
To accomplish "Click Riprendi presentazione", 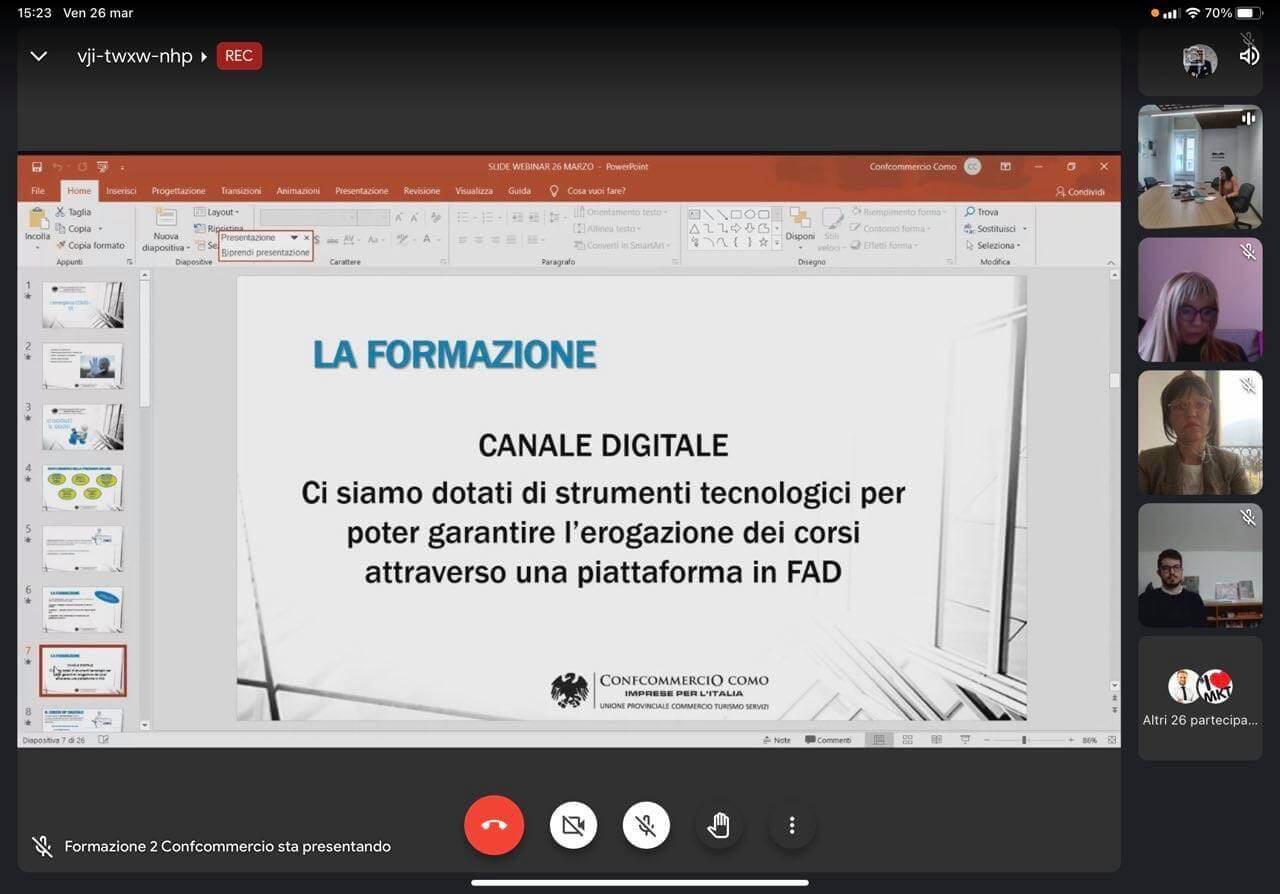I will 266,253.
